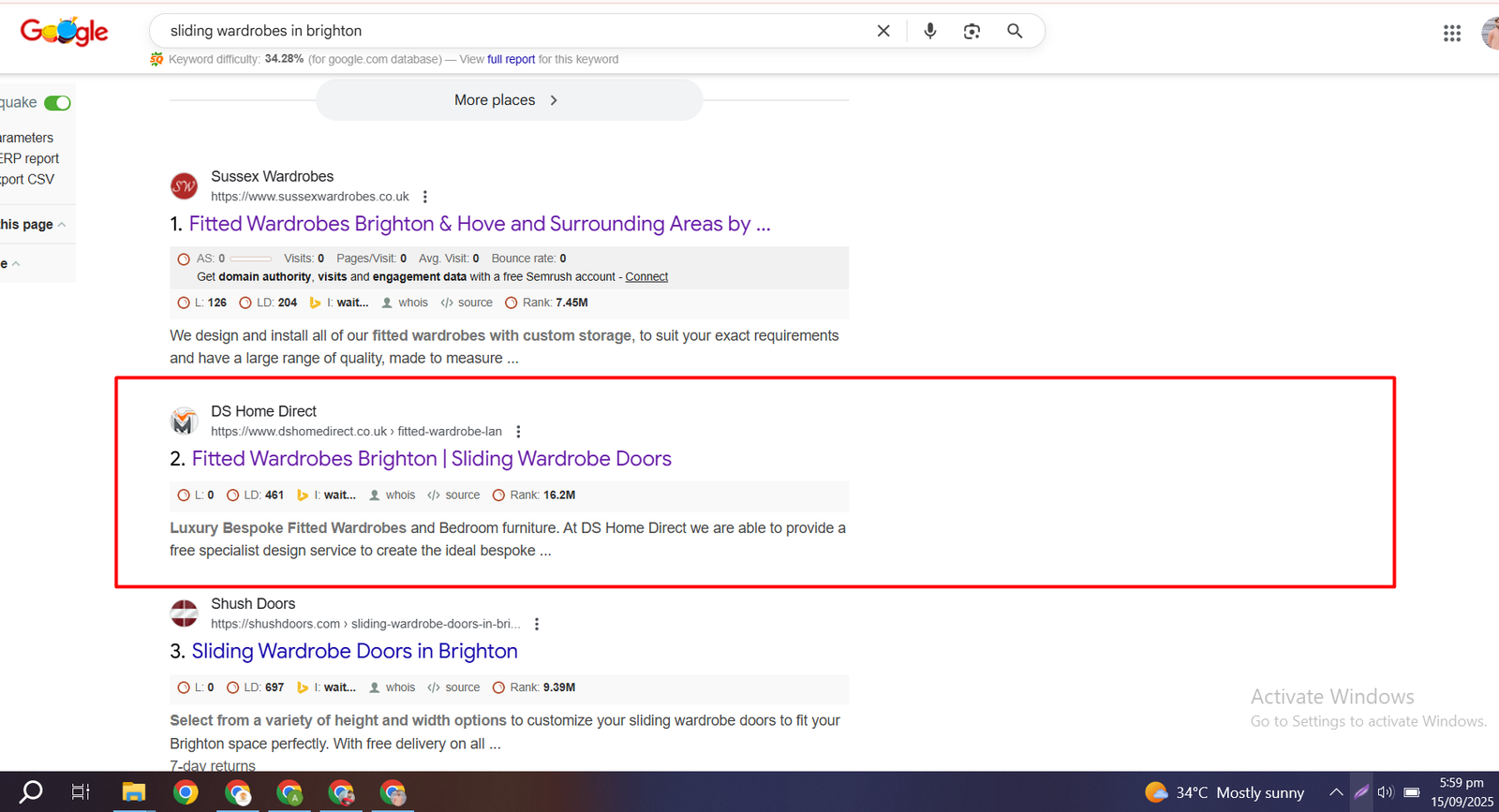Select Export CSV in the sidebar
This screenshot has height=812, width=1499.
point(27,179)
